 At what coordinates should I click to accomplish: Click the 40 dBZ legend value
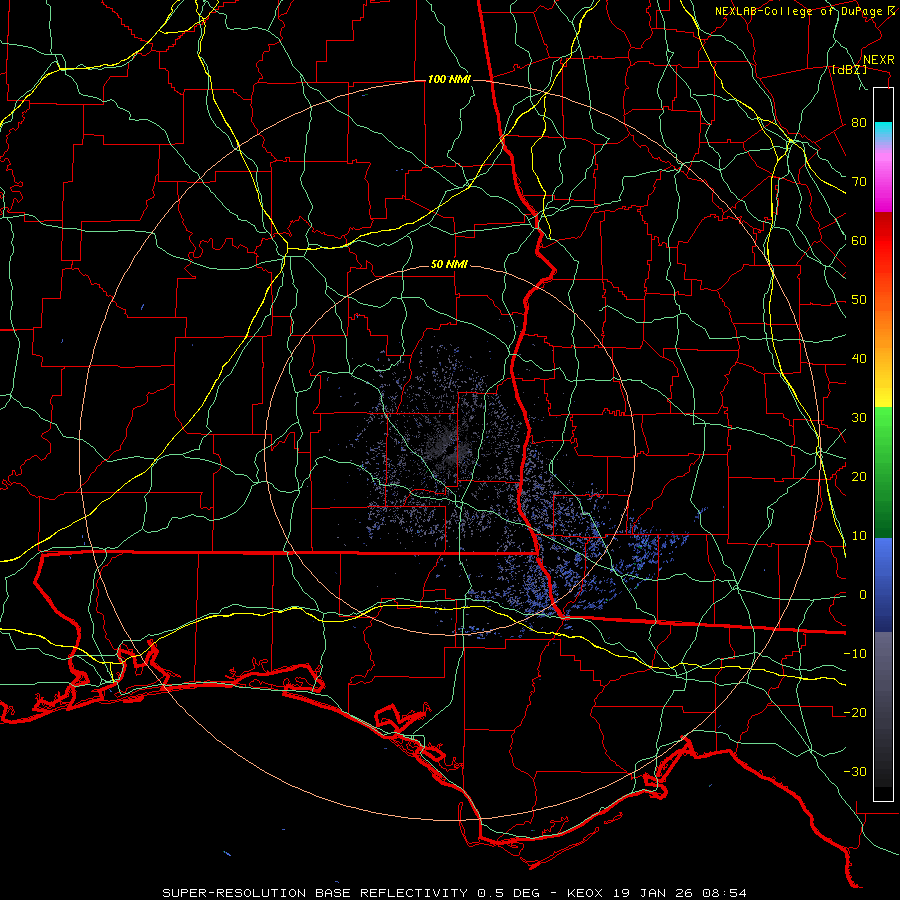point(859,359)
